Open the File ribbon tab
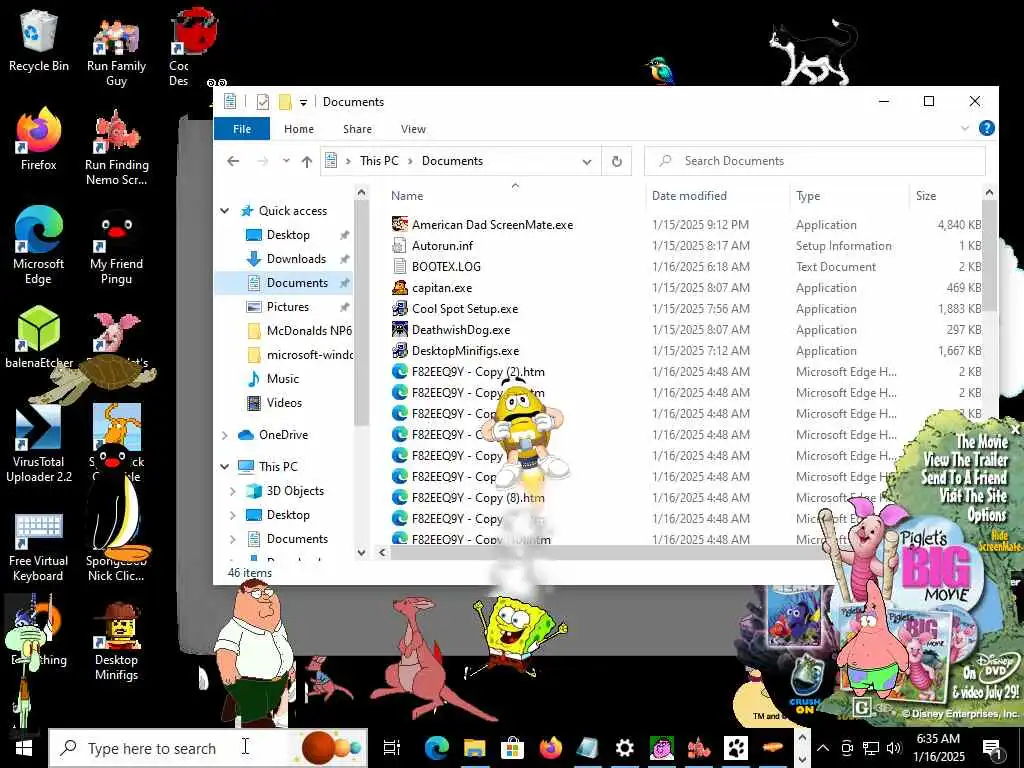This screenshot has width=1024, height=768. click(x=242, y=129)
